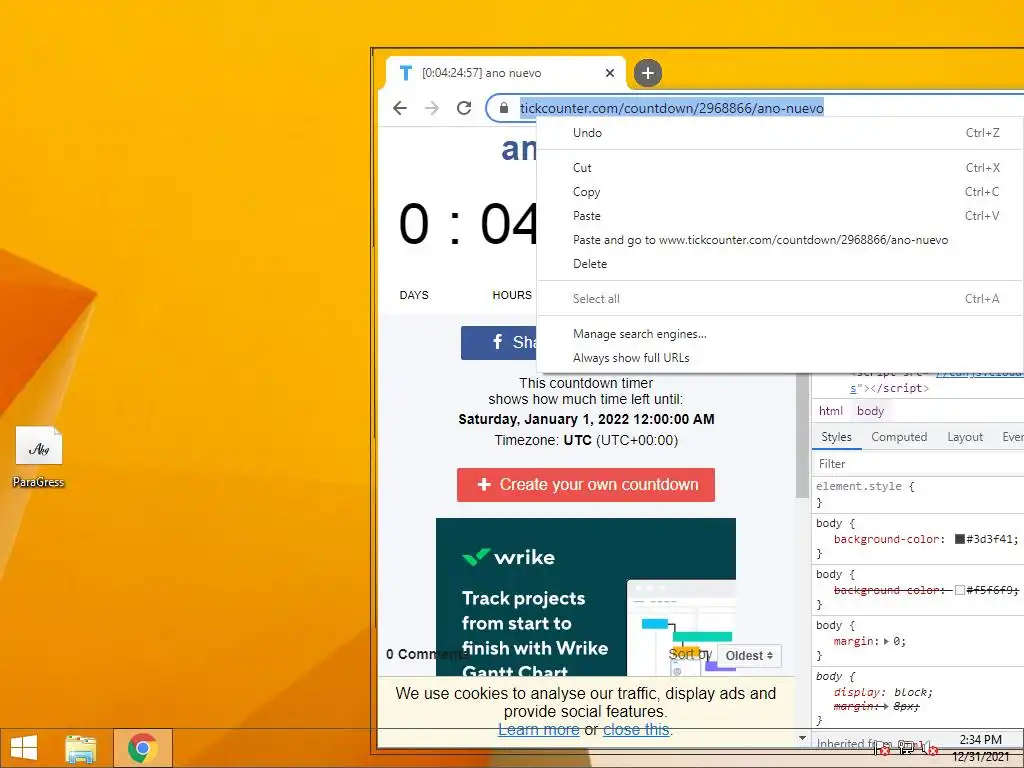Select 'Paste and go to www.tickcounter.com' entry
Screen dimensions: 1024x768
pos(780,240)
